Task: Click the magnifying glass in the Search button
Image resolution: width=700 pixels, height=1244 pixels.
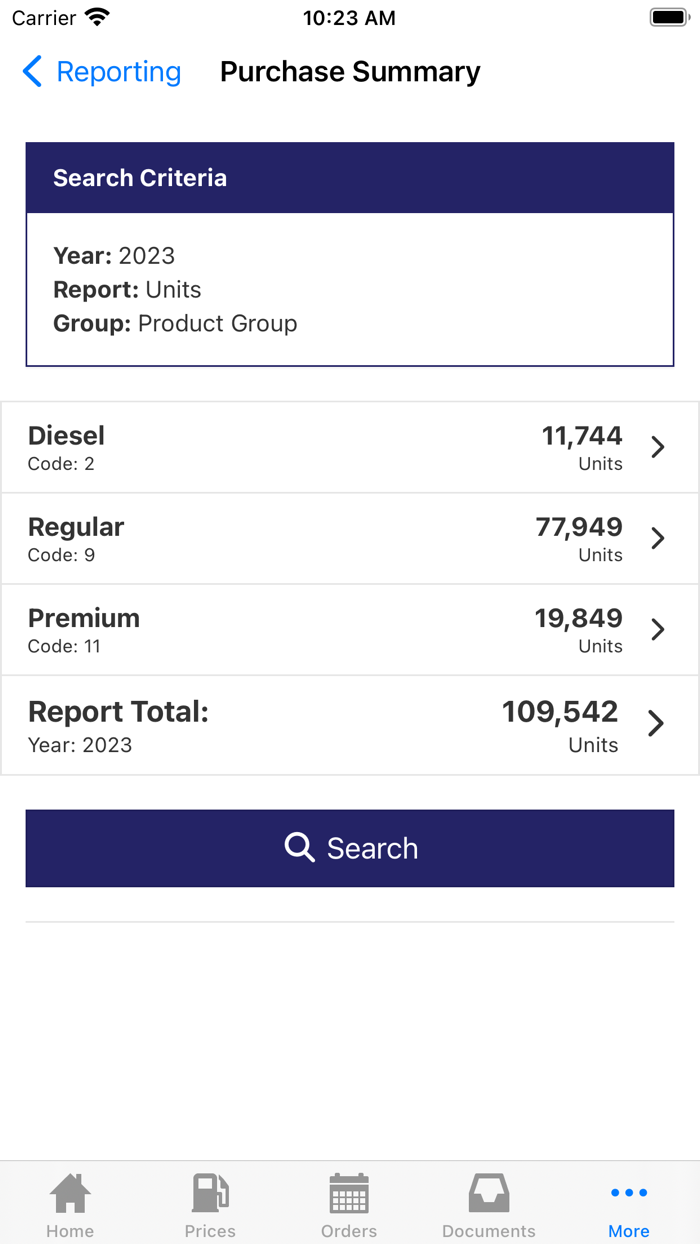Action: [x=299, y=848]
